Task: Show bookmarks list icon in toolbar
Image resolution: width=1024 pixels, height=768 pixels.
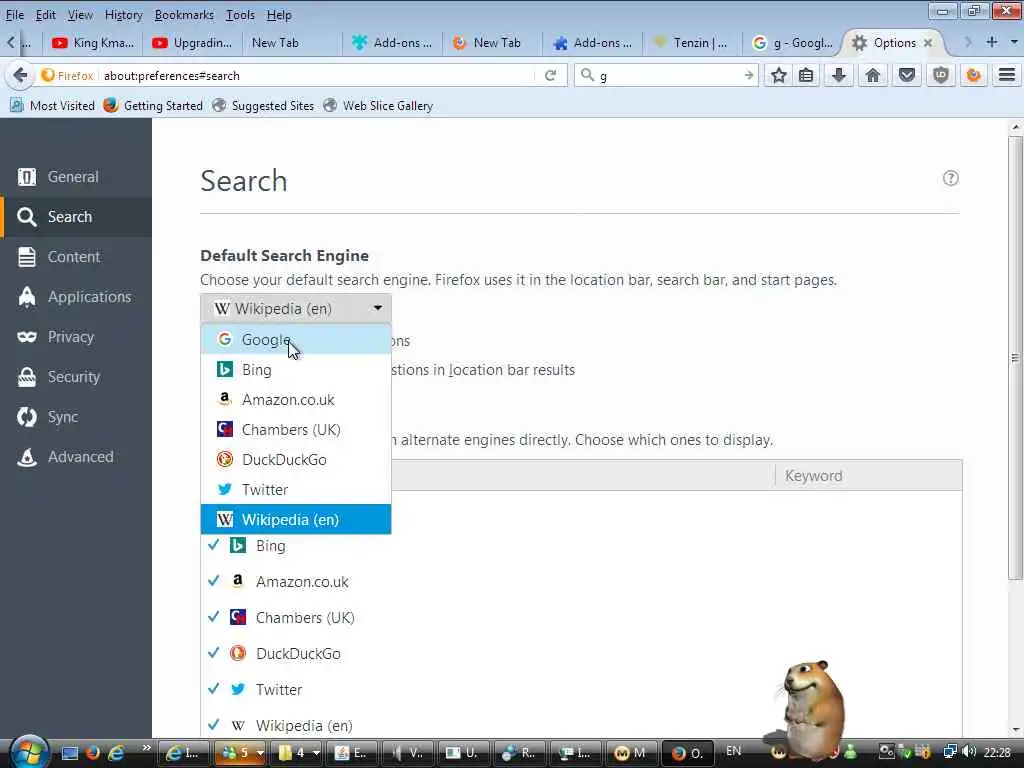Action: click(807, 76)
